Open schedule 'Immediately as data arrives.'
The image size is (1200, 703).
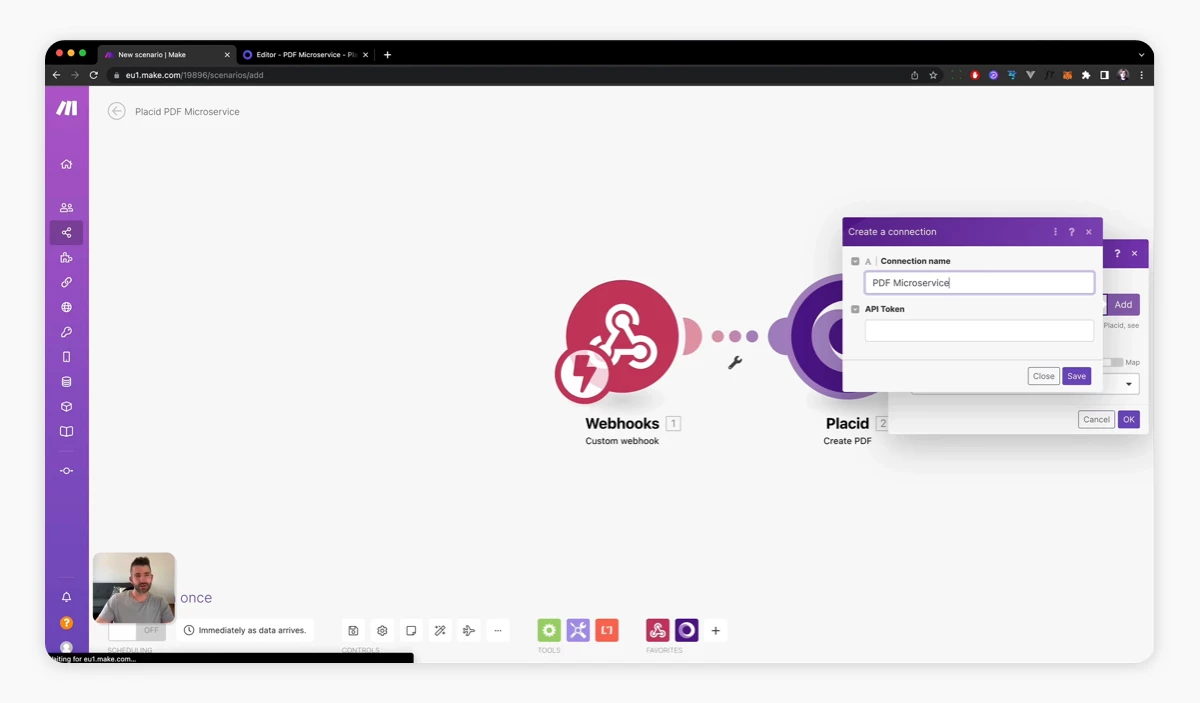point(245,631)
